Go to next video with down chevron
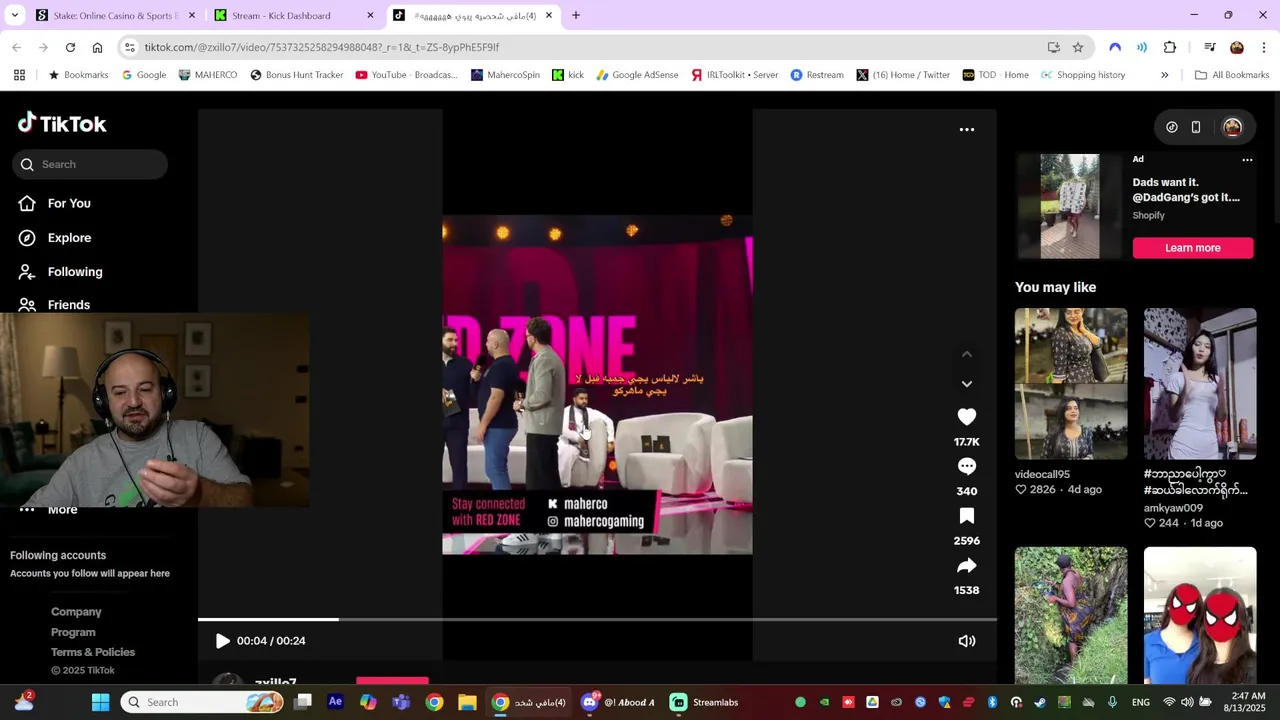Viewport: 1280px width, 720px height. tap(966, 384)
